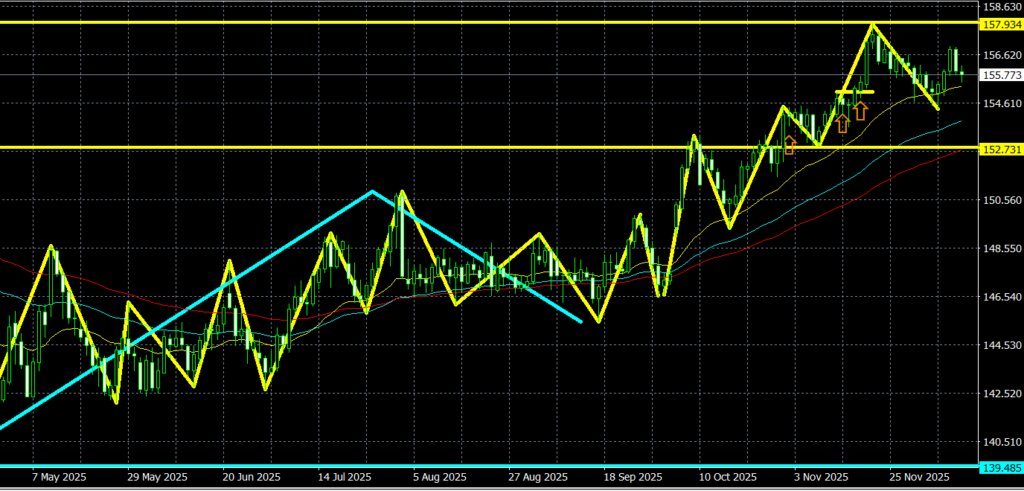Click the middle orange up-arrow marker

pos(842,123)
